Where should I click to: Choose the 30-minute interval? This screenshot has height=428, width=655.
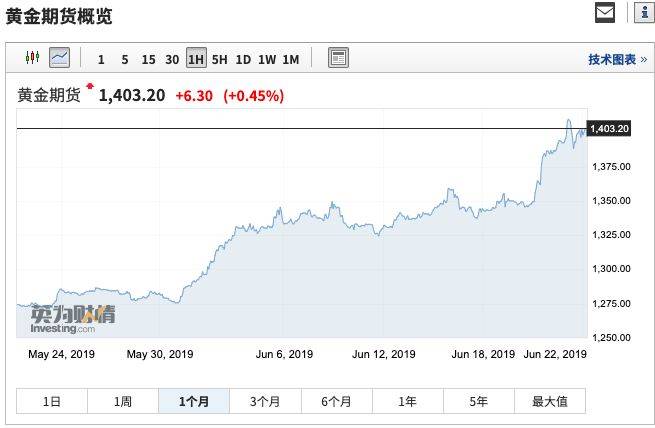pos(172,59)
